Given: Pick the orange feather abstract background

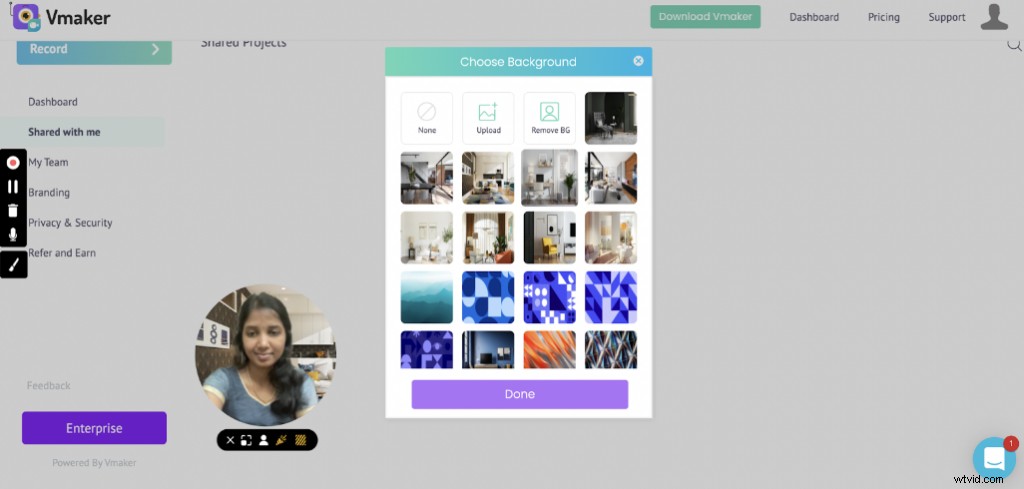Looking at the screenshot, I should (x=549, y=349).
